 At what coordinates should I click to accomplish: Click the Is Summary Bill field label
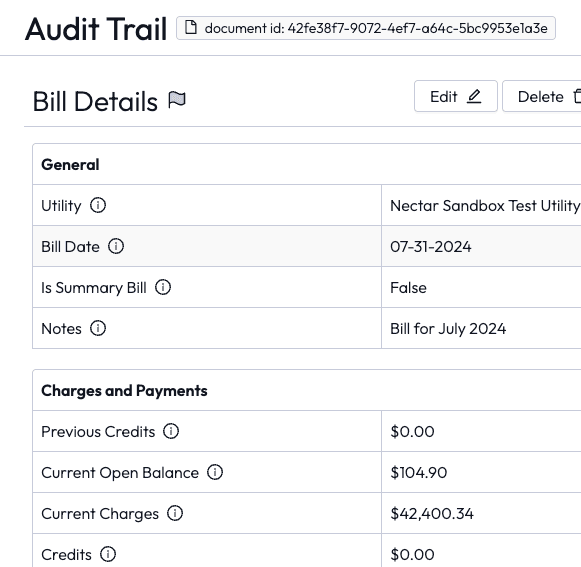point(94,288)
